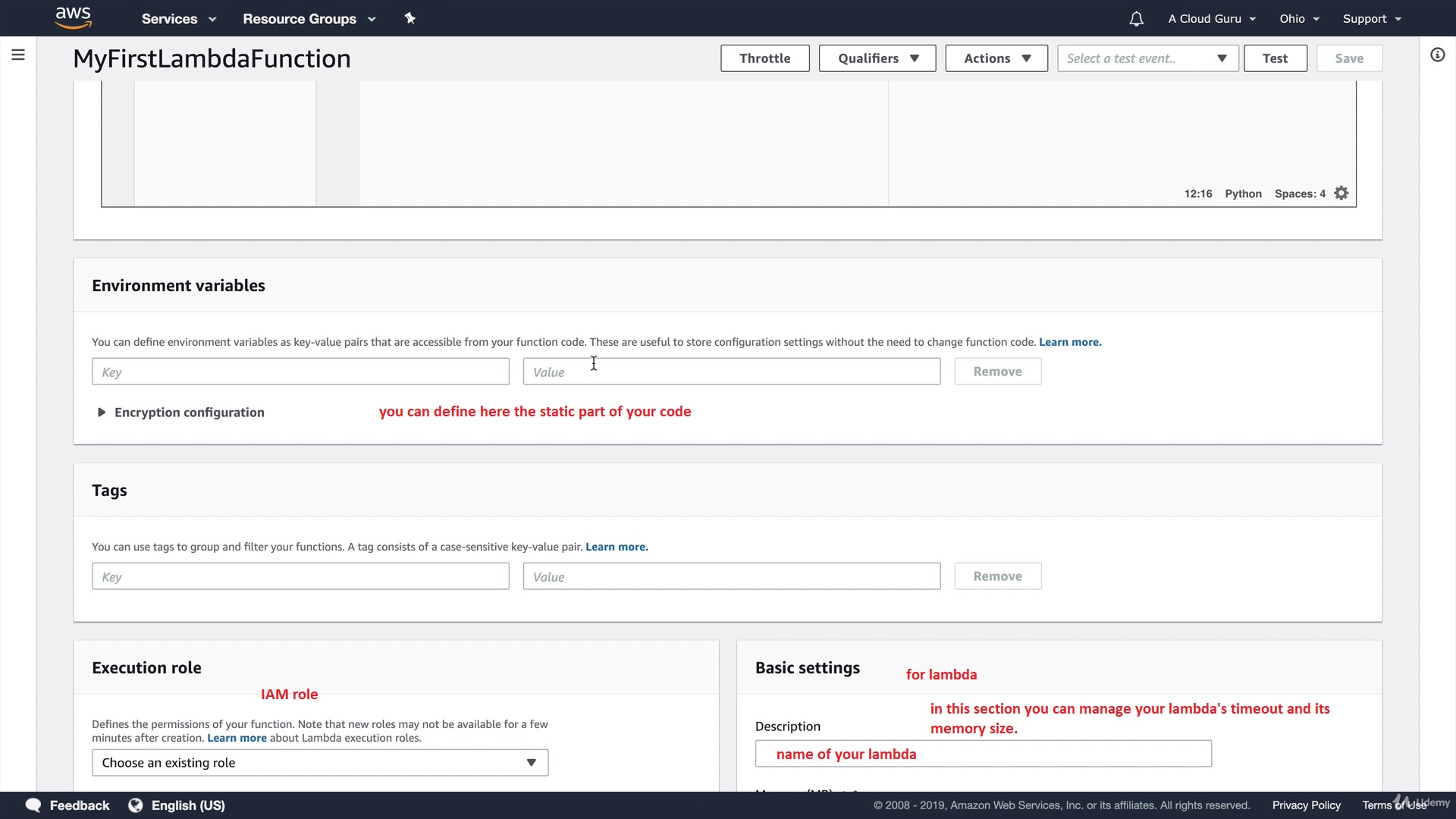The height and width of the screenshot is (819, 1456).
Task: Open the Ohio region menu
Action: point(1299,19)
